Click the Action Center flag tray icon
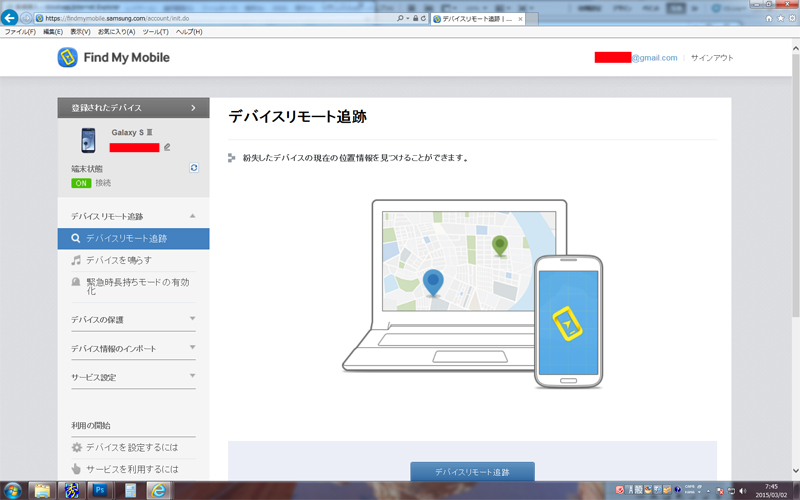The height and width of the screenshot is (500, 800). pyautogui.click(x=720, y=491)
